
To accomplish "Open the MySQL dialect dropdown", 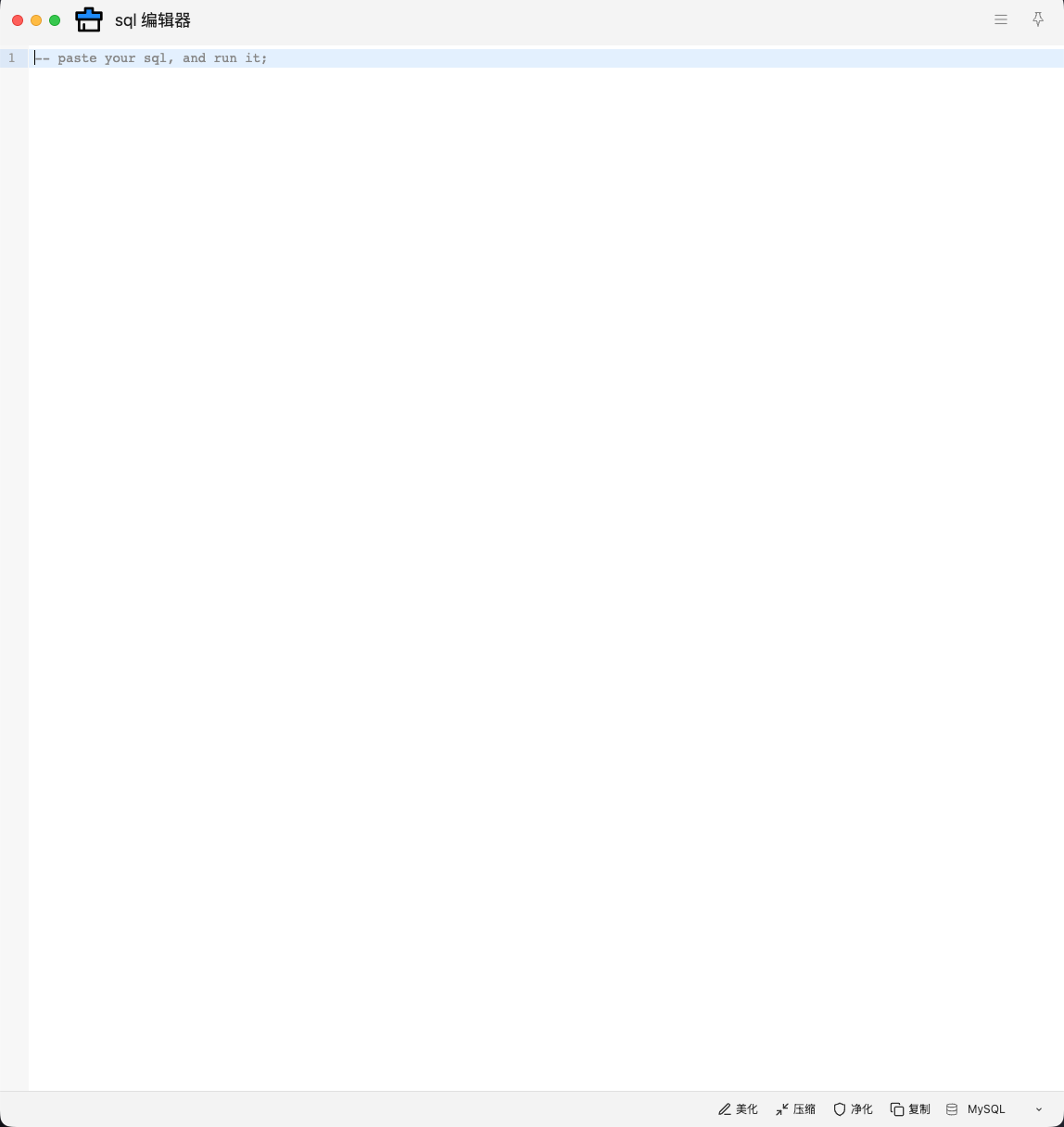I will 994,1109.
